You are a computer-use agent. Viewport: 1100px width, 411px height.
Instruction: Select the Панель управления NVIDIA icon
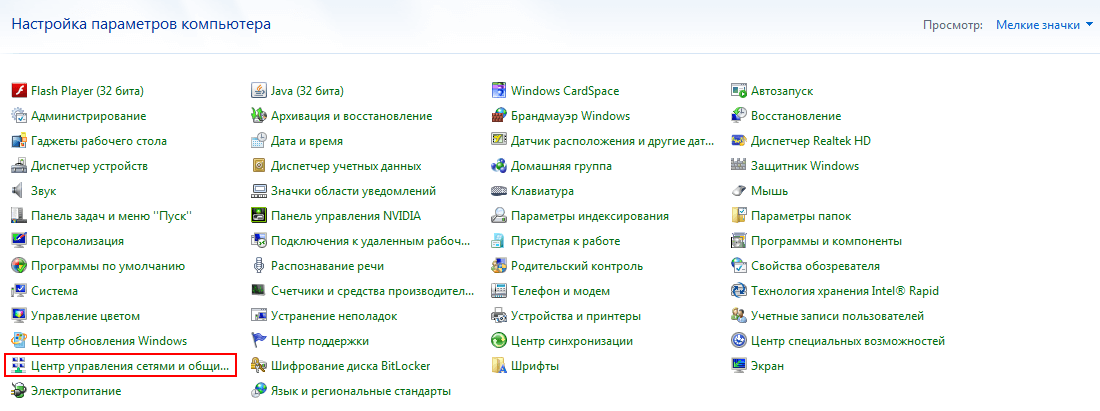coord(258,216)
